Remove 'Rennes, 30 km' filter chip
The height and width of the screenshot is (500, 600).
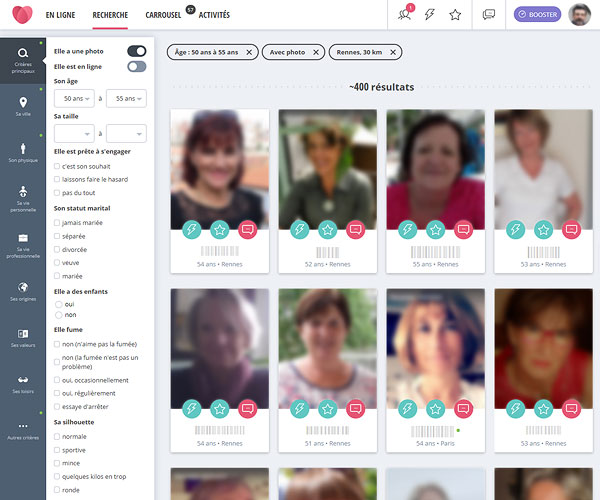click(393, 52)
